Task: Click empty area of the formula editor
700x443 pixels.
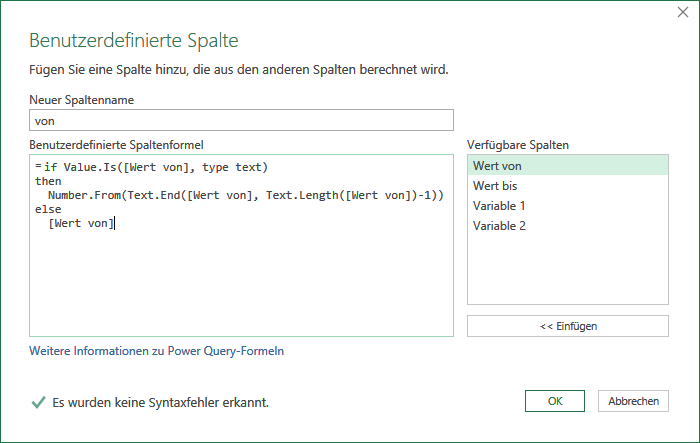Action: click(x=241, y=286)
